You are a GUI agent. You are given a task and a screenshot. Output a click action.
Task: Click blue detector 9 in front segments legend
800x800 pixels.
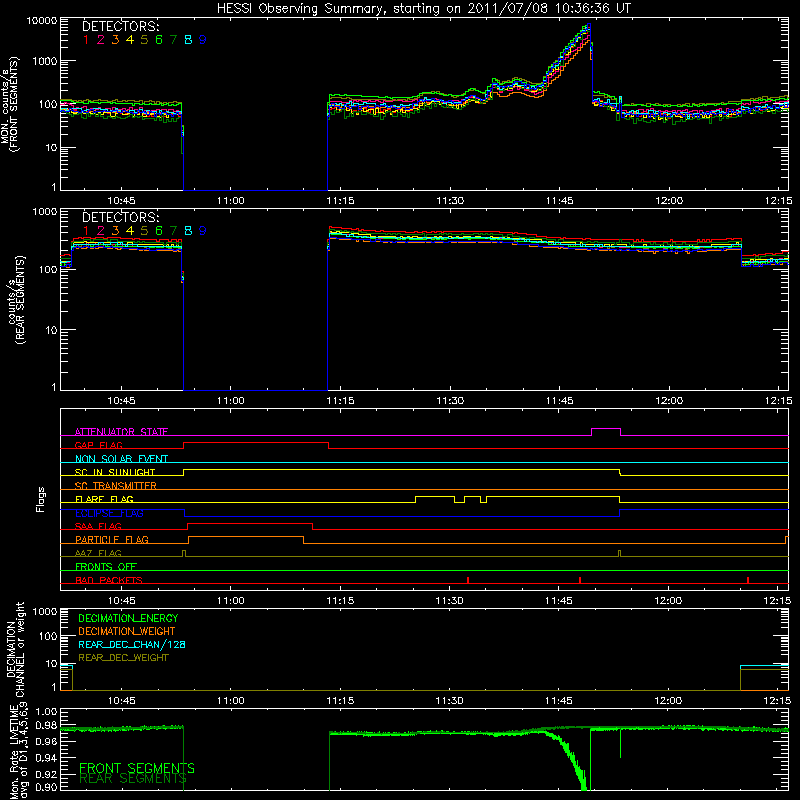[203, 40]
